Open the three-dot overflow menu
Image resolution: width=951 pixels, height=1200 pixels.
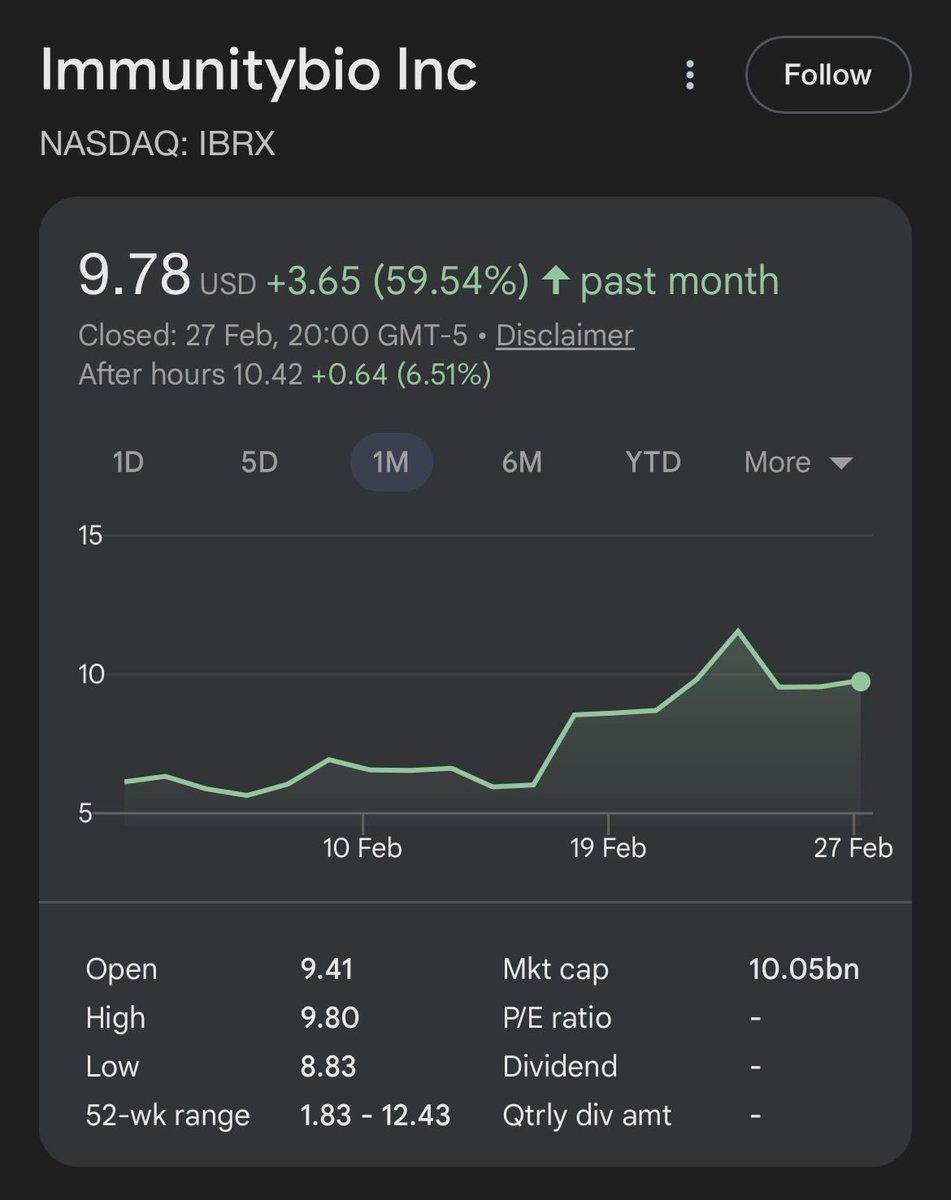tap(689, 74)
